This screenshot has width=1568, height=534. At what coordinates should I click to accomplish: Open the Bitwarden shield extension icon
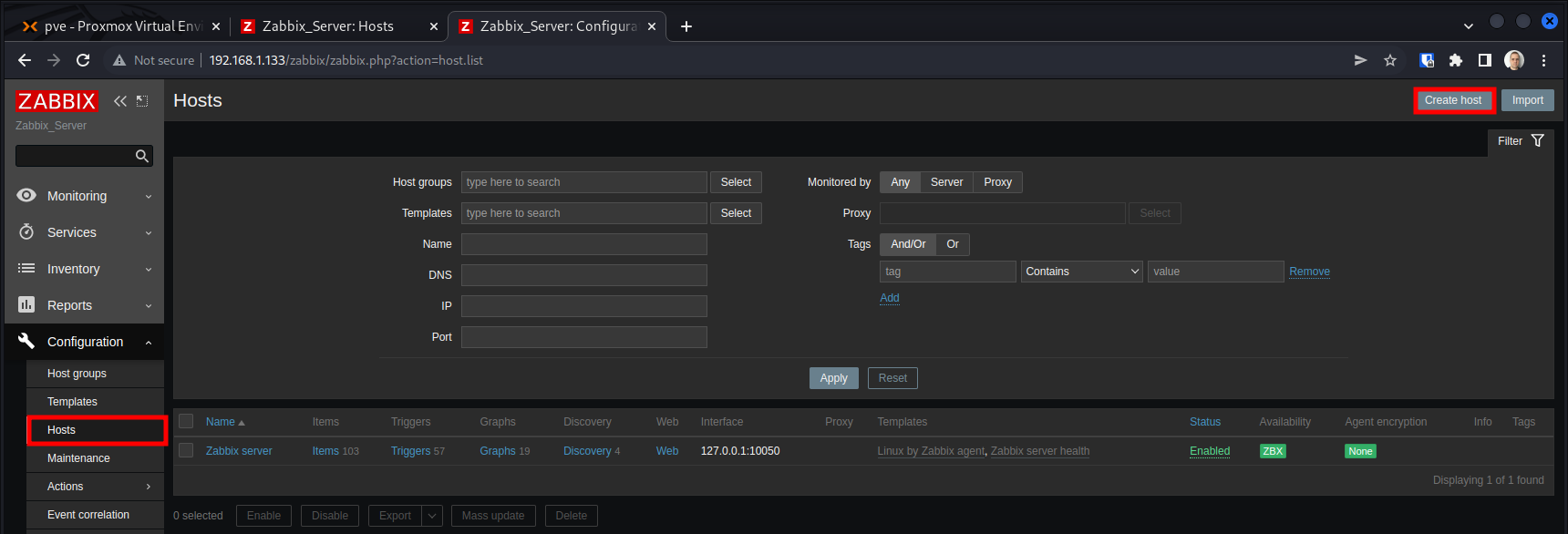(1427, 60)
